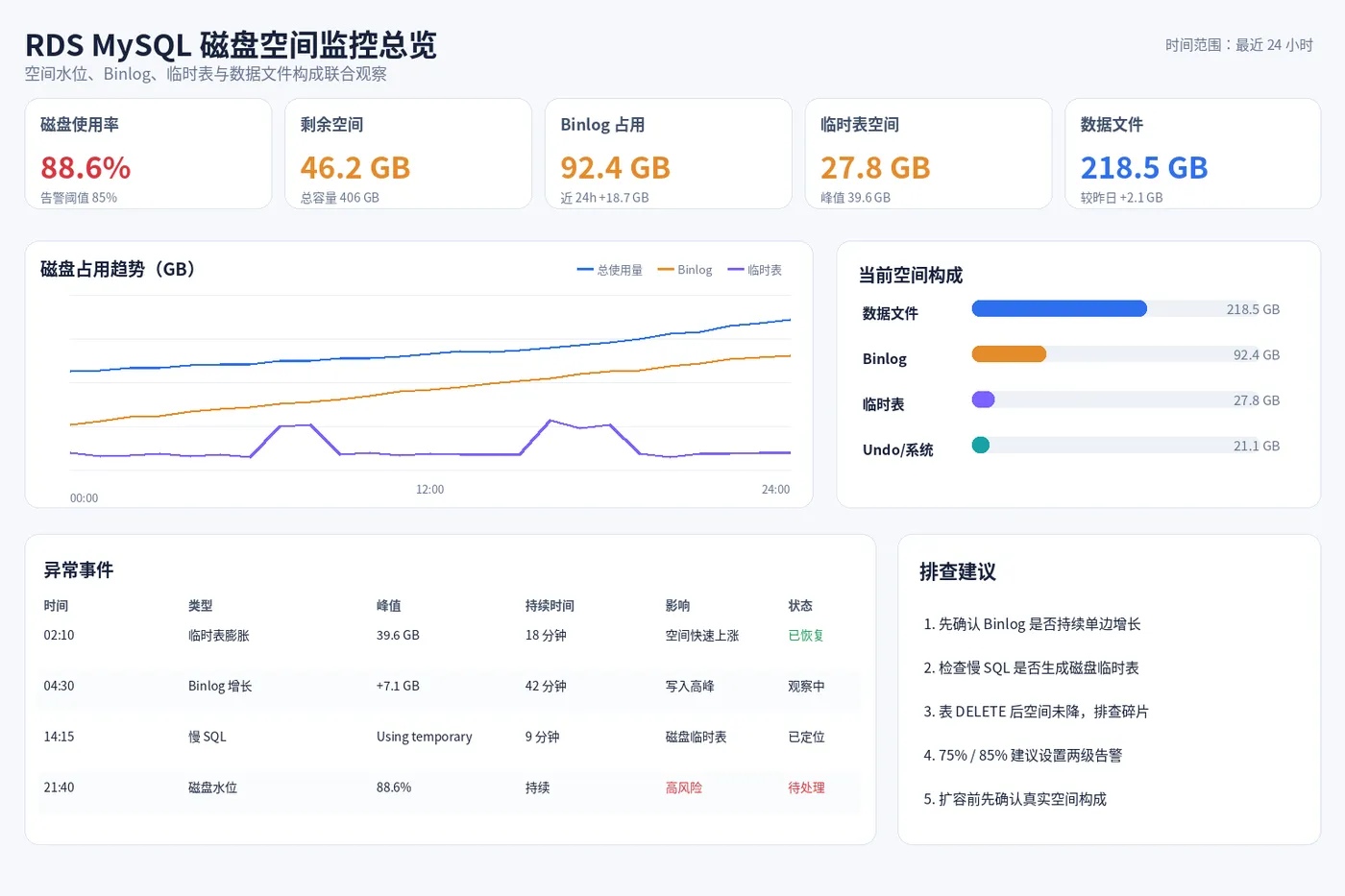This screenshot has width=1345, height=896.
Task: Click the 已定位 status
Action: click(x=806, y=738)
